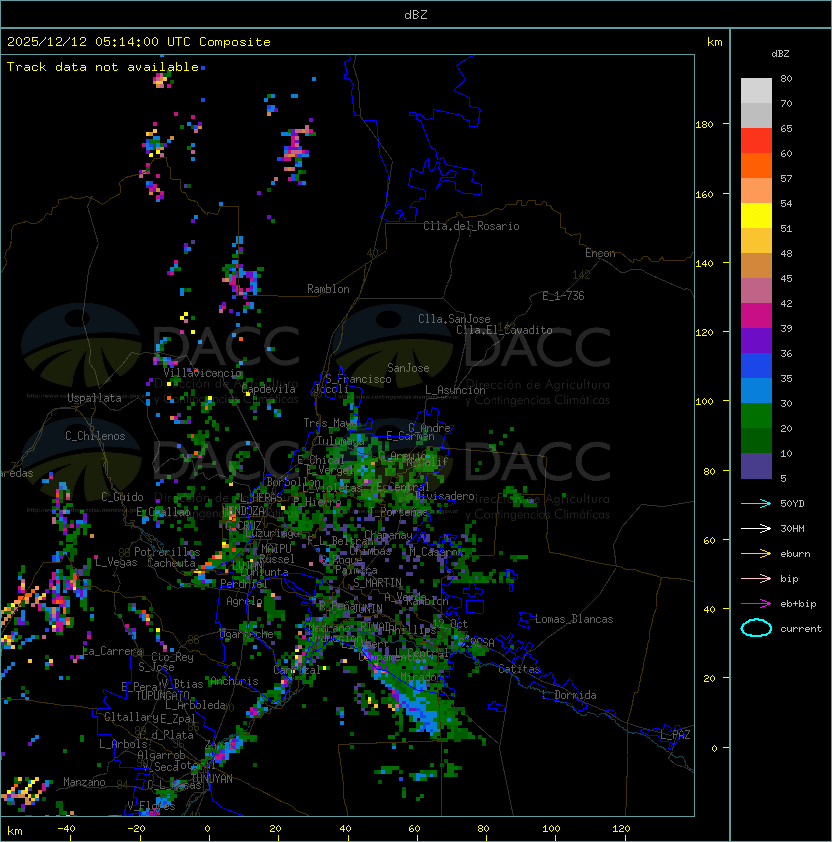Pick the dark orange 57–60 dBZ swatch

click(756, 165)
